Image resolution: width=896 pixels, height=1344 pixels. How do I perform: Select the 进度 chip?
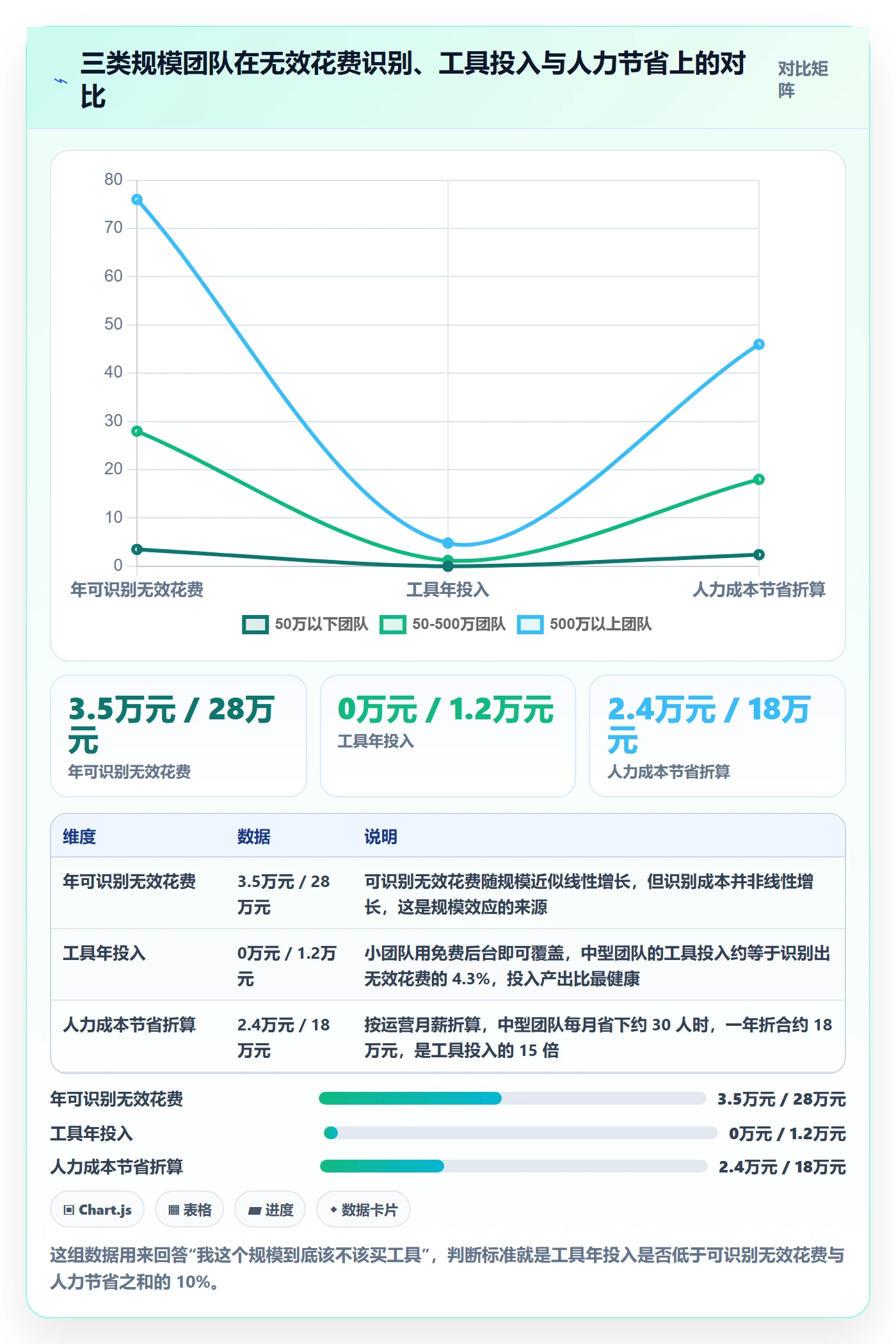[x=270, y=1210]
